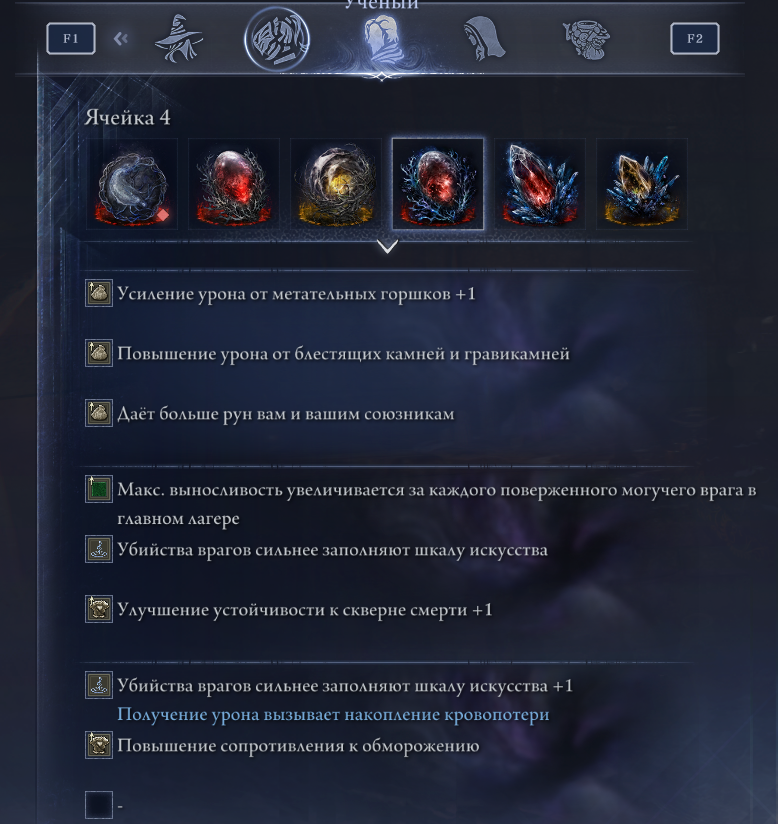The image size is (778, 824).
Task: Select the red egg relic with blue branches
Action: point(438,184)
